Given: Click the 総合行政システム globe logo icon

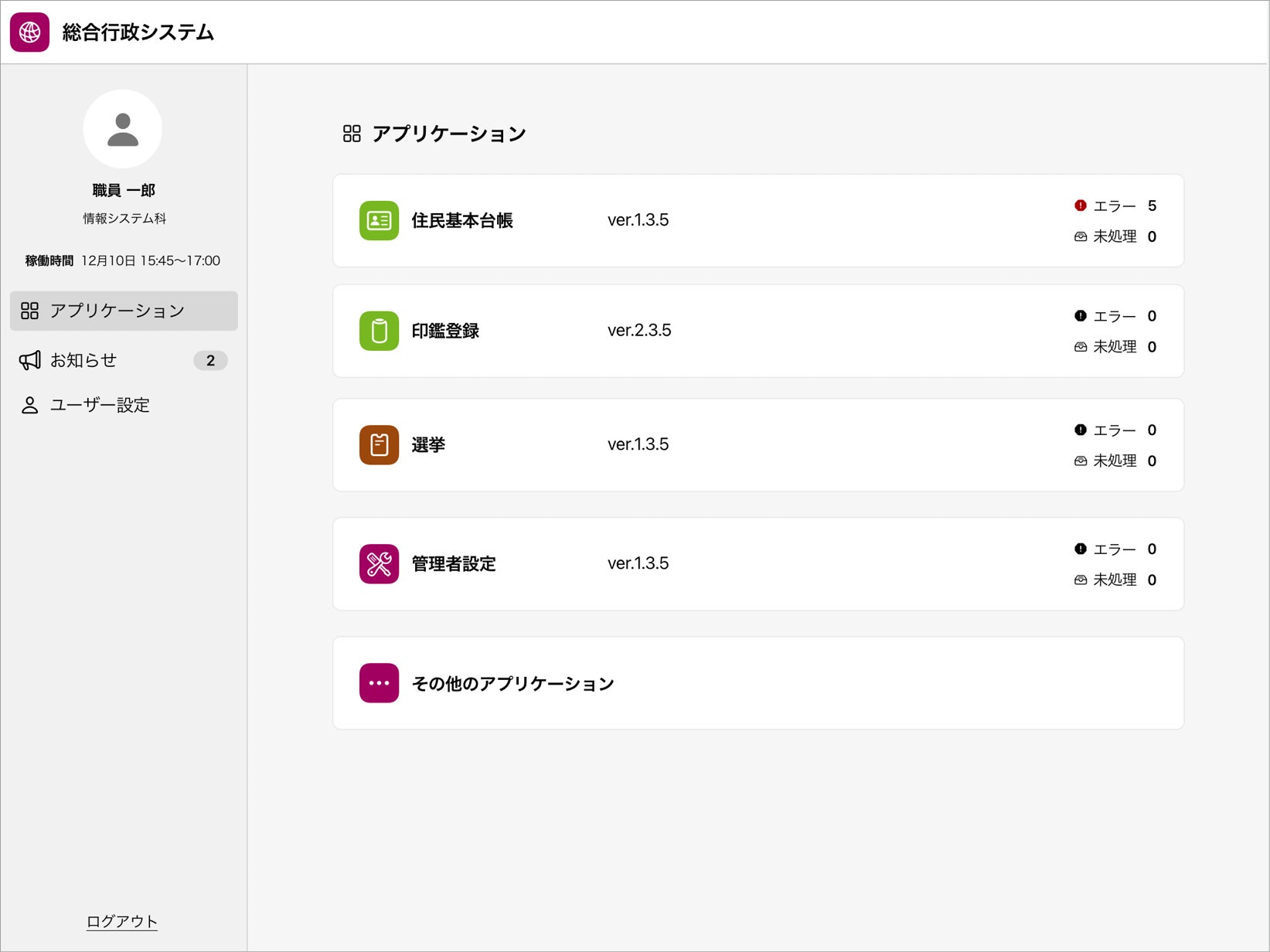Looking at the screenshot, I should (x=29, y=32).
